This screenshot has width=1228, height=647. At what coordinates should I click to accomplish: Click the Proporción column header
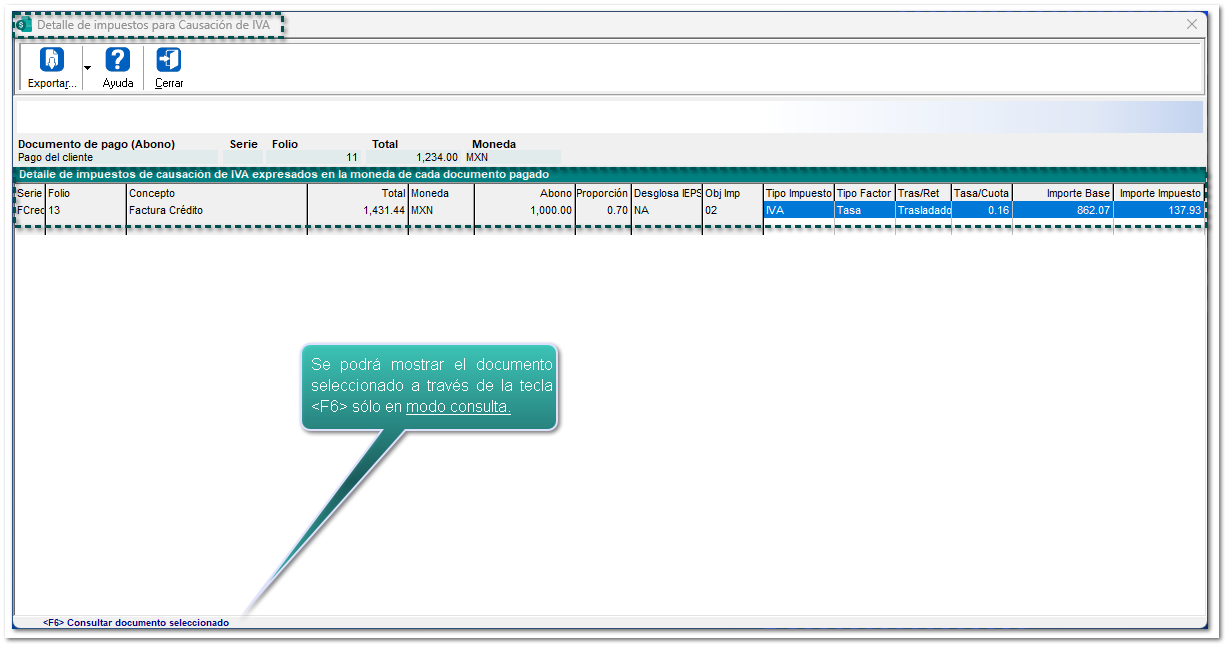pos(603,193)
